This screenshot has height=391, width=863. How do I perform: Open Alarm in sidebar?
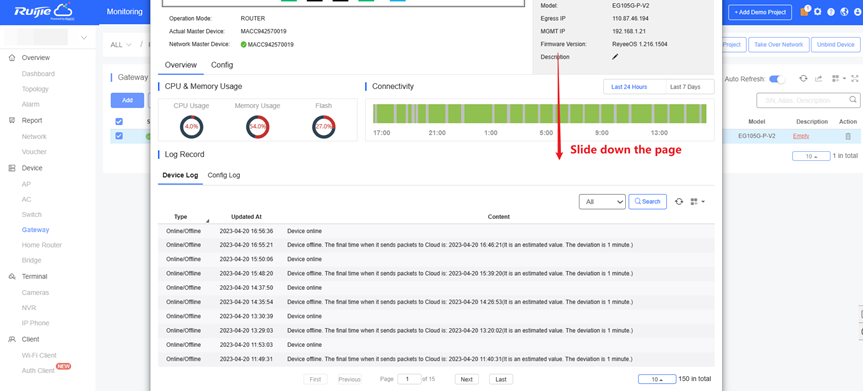[30, 104]
